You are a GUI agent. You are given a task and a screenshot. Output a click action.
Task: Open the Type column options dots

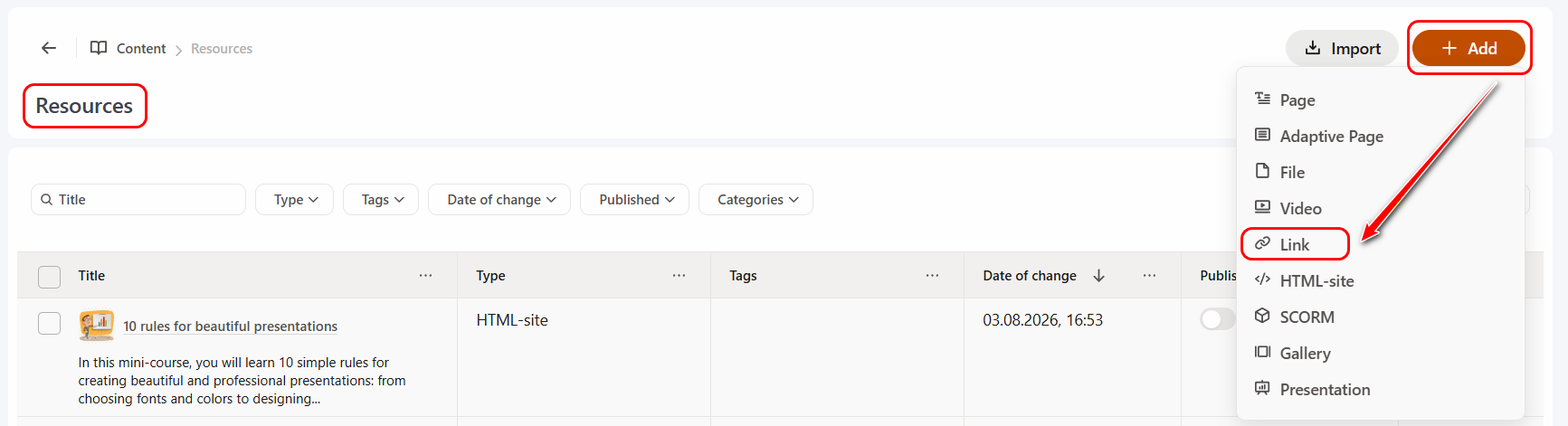(x=679, y=275)
